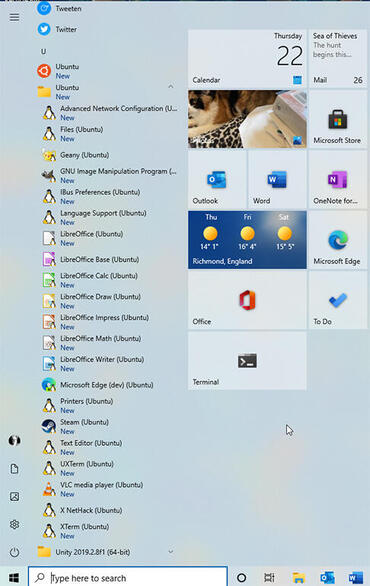This screenshot has height=586, width=370.
Task: Click the Windows Start button
Action: [14, 578]
